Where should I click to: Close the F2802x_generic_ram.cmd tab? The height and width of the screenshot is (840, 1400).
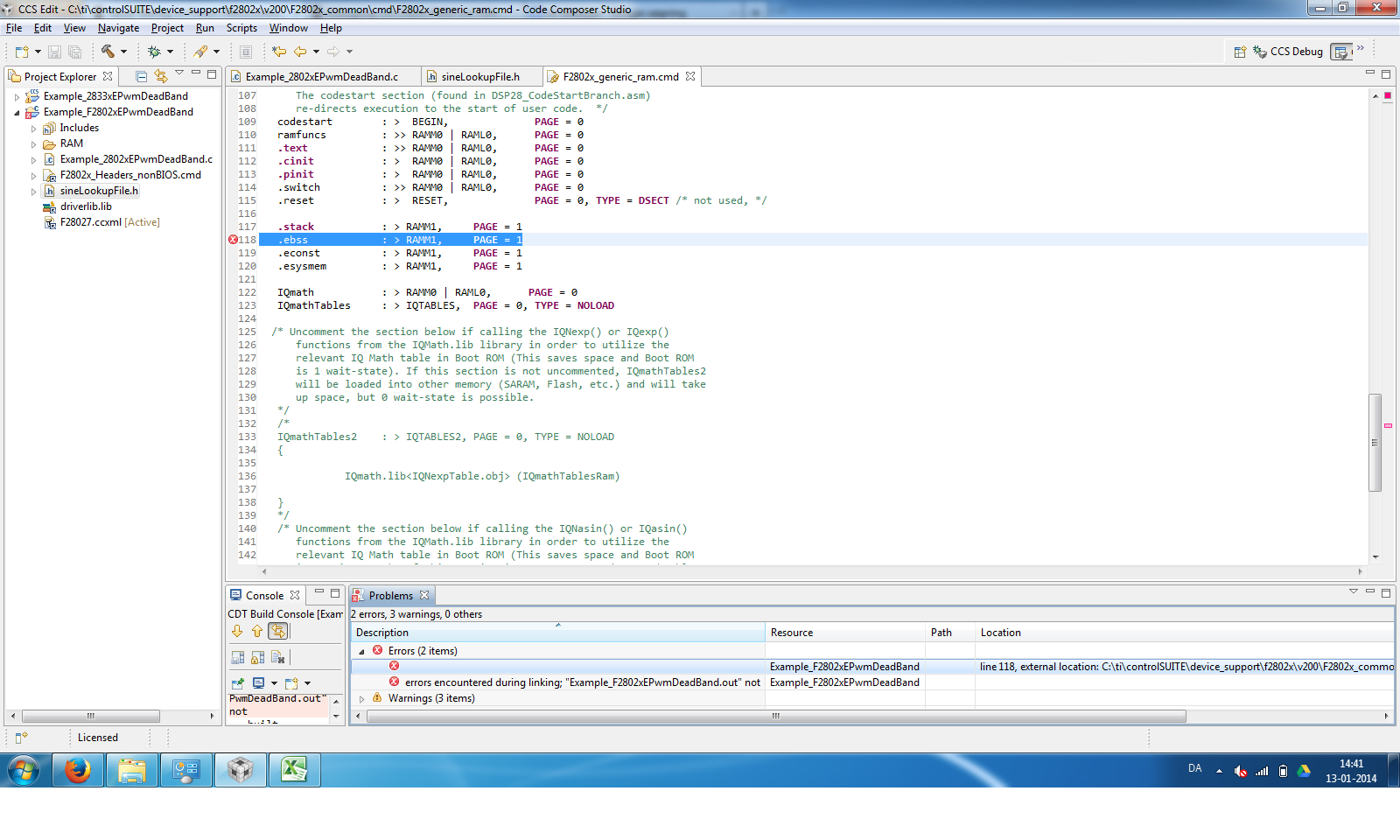pyautogui.click(x=690, y=76)
